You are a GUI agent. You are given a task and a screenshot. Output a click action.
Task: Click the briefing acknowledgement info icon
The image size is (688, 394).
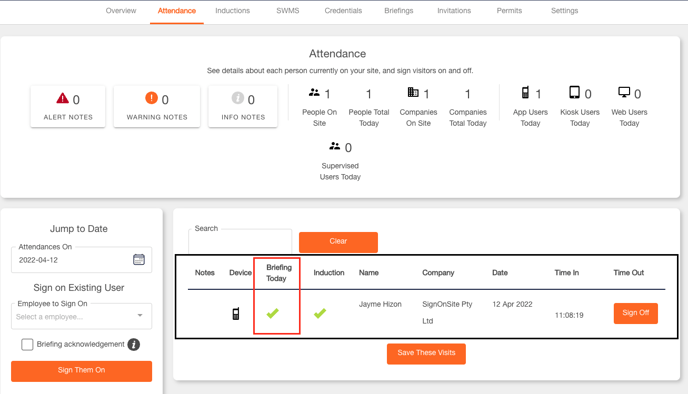point(134,344)
